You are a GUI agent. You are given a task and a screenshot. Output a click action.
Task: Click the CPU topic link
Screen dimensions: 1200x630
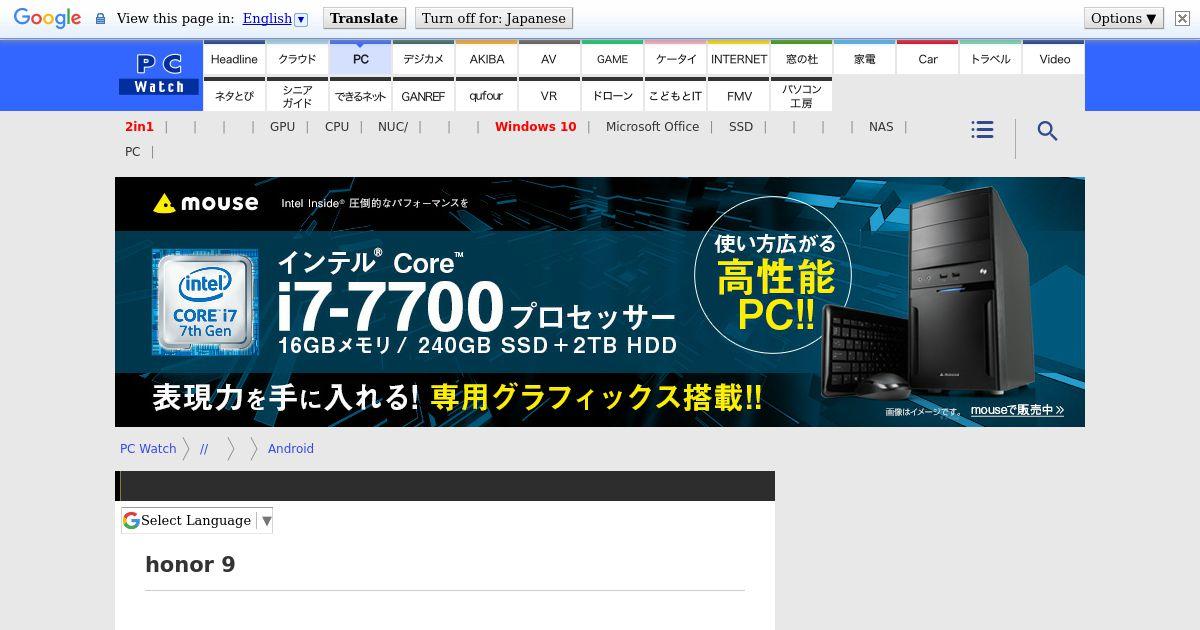(x=337, y=126)
